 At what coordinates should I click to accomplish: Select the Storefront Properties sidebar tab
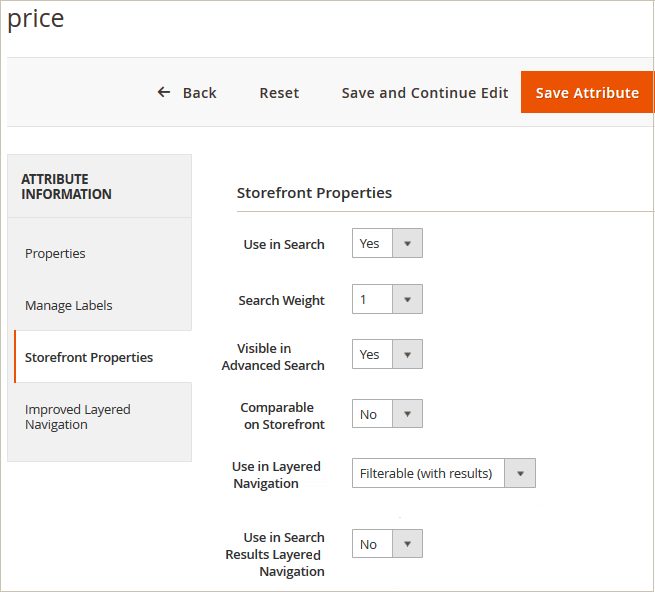coord(89,358)
